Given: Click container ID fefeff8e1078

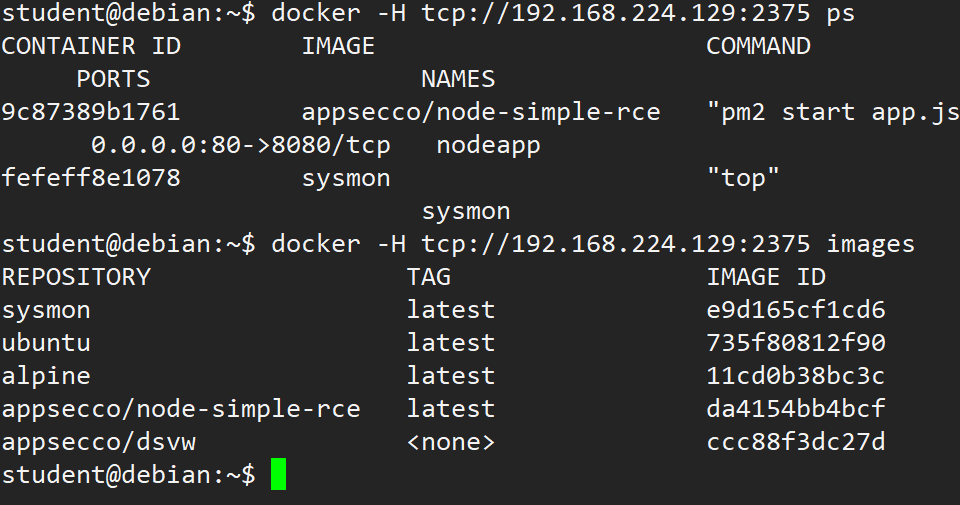Looking at the screenshot, I should [91, 178].
